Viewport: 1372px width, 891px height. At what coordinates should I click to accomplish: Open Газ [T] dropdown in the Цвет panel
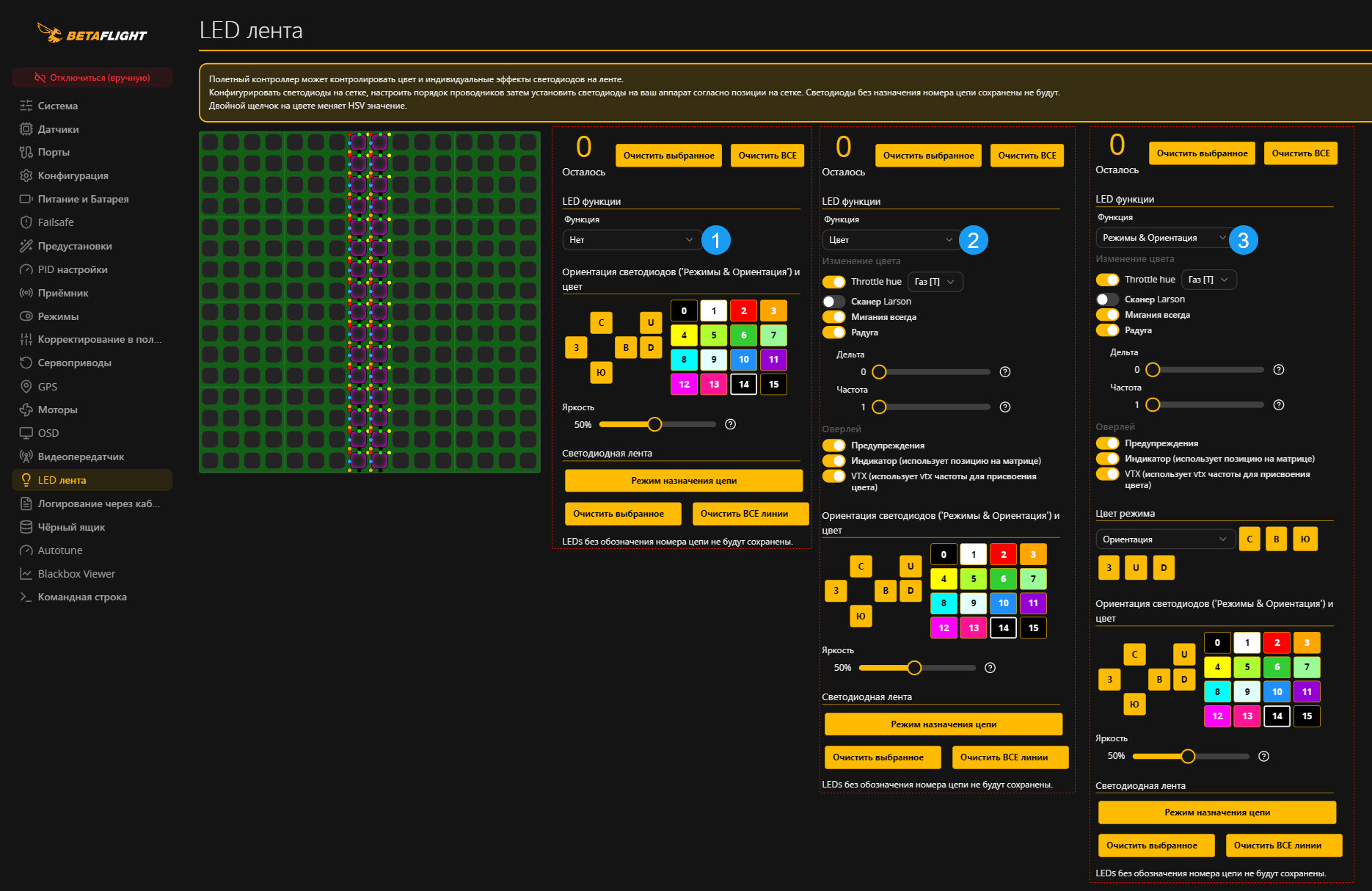(x=935, y=282)
